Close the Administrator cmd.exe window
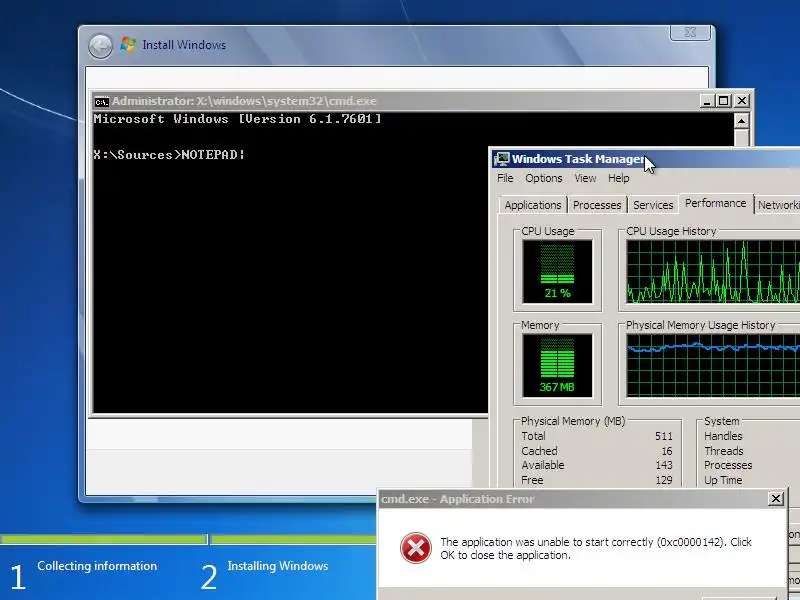 [x=741, y=101]
